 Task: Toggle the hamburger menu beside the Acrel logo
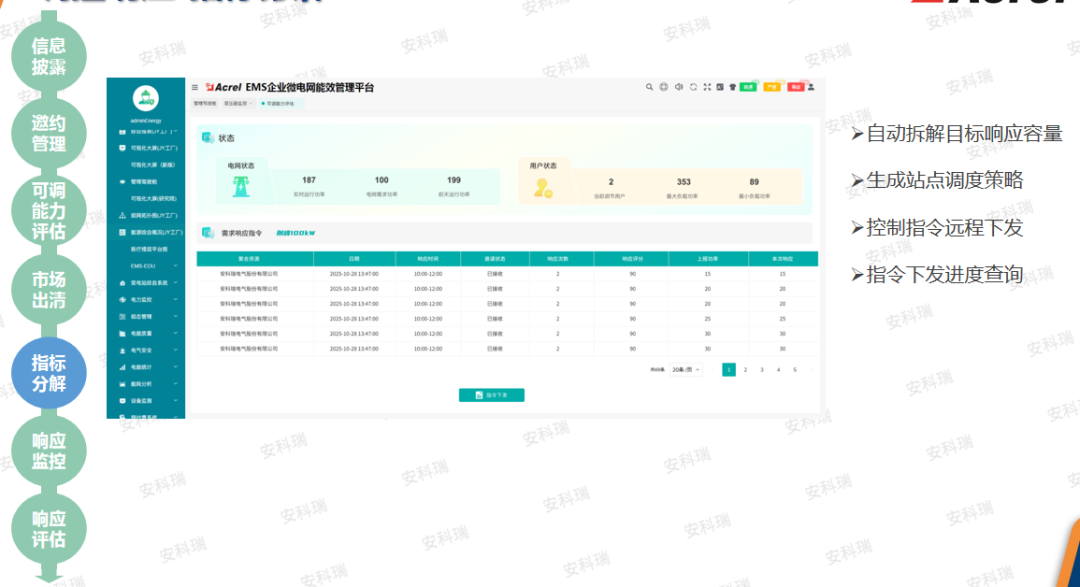195,87
